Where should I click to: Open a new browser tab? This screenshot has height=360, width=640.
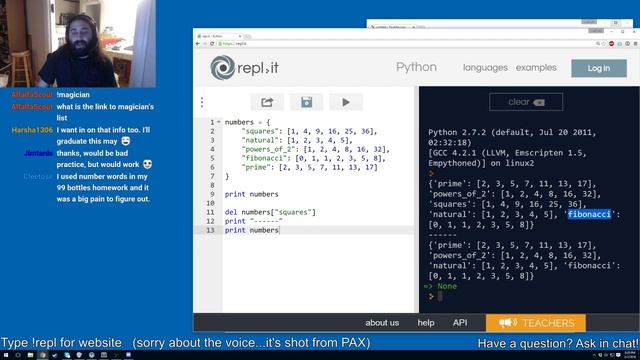(x=248, y=36)
